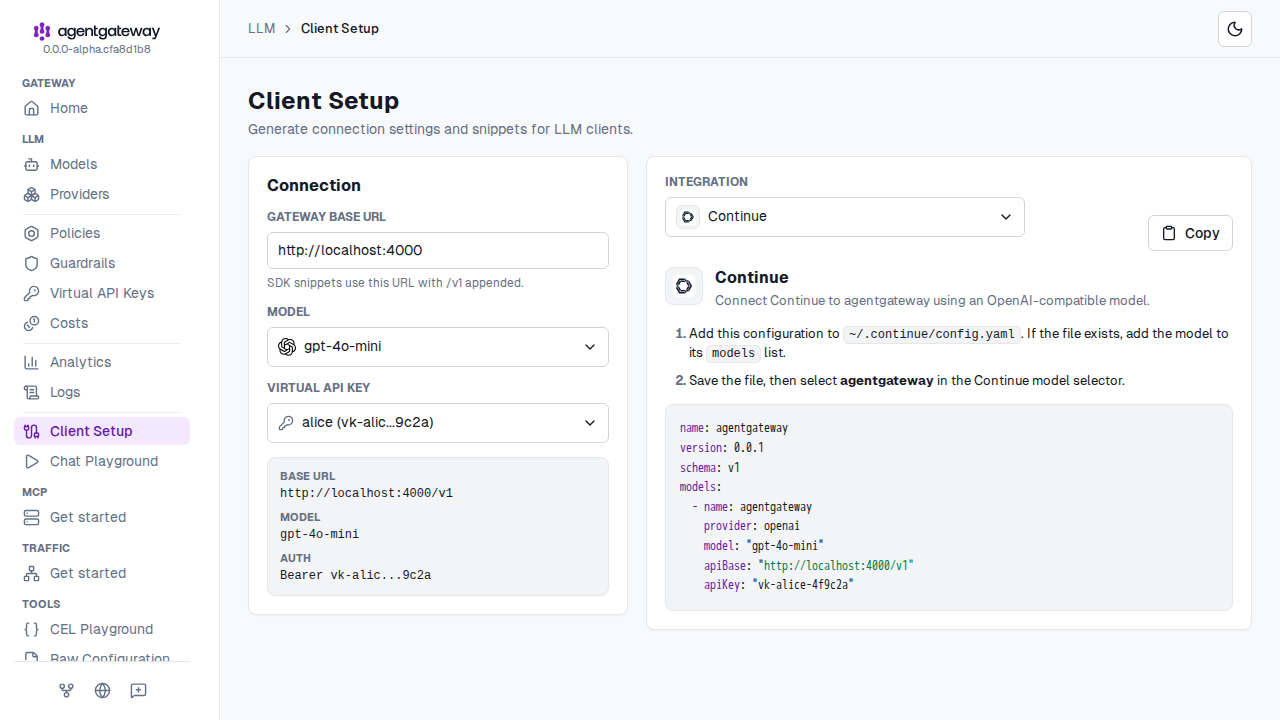Screen dimensions: 1280x720
Task: Open Get started under MCP
Action: click(102, 517)
